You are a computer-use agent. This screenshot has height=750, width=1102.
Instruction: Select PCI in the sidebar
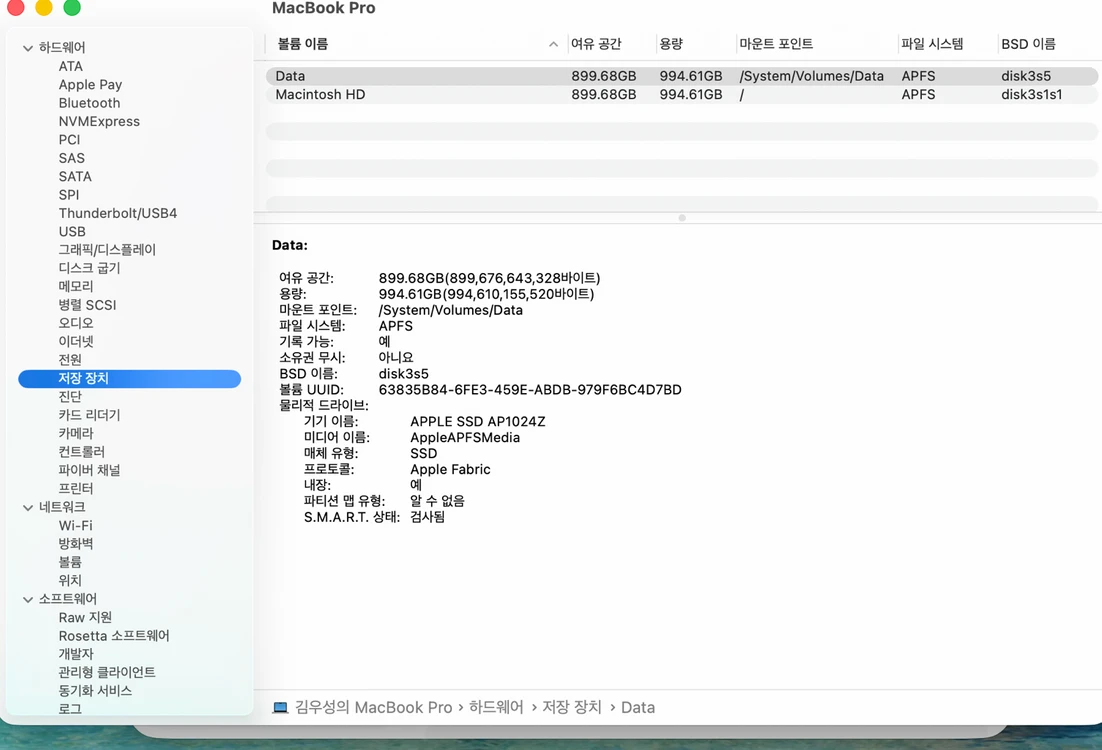pyautogui.click(x=70, y=139)
